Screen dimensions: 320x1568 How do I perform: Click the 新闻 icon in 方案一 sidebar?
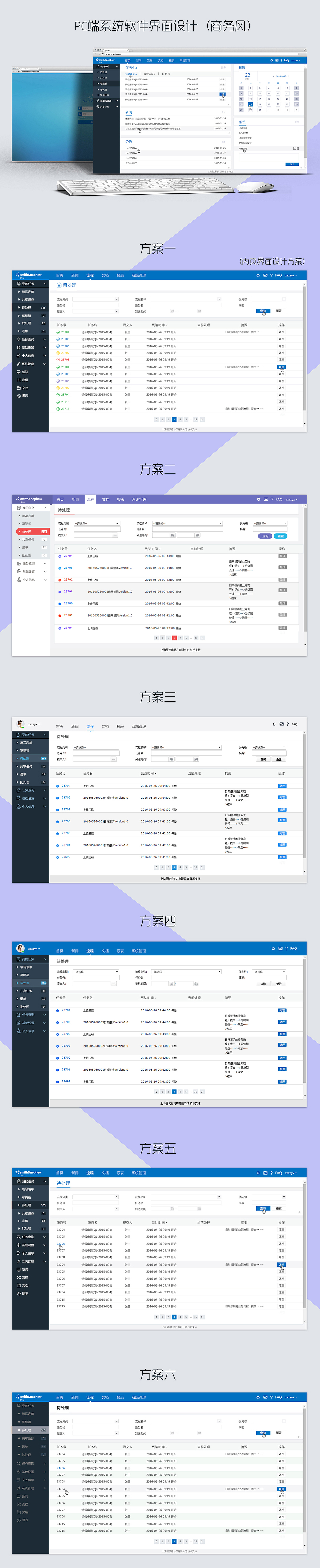click(x=18, y=371)
